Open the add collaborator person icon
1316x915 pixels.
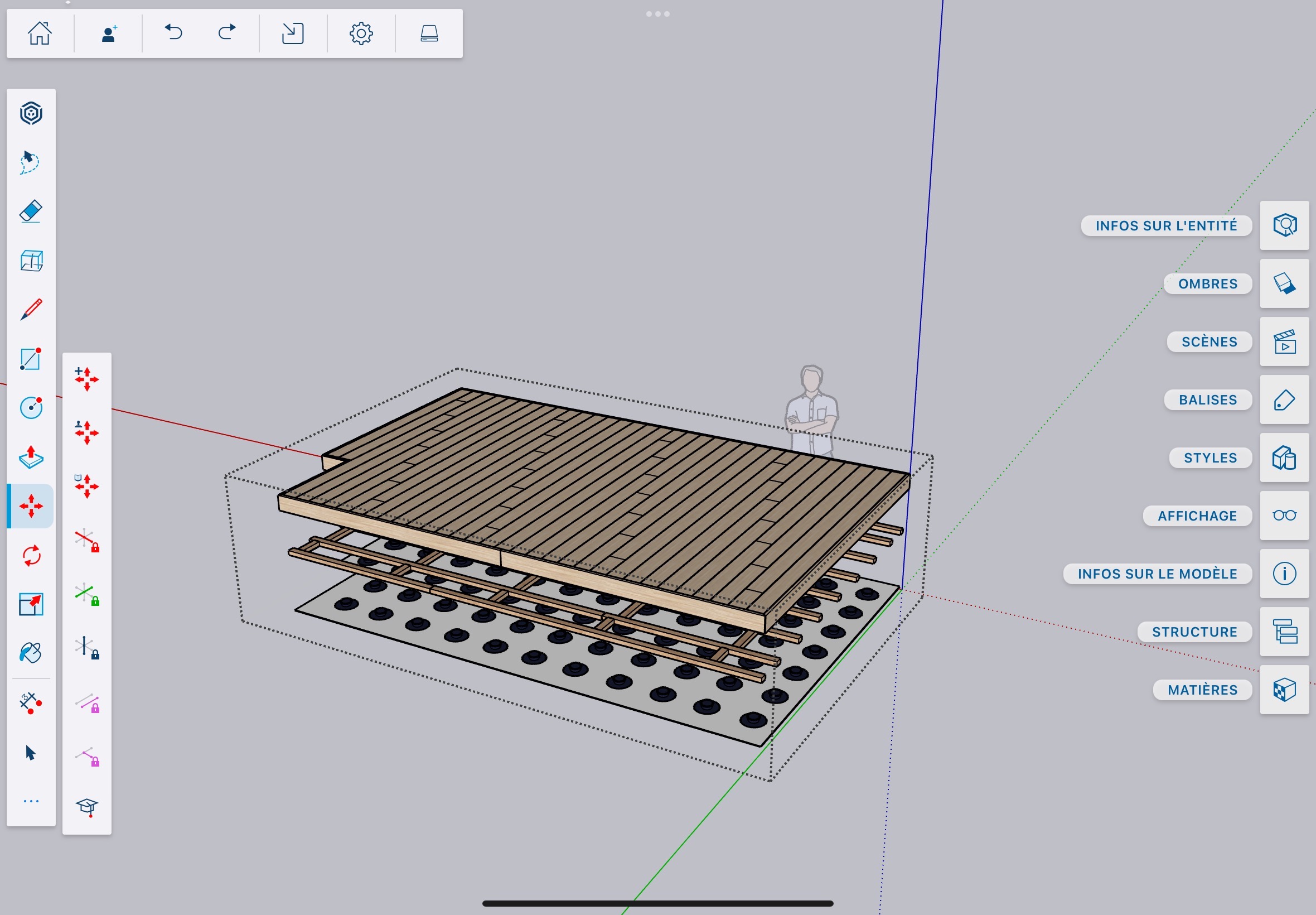click(x=109, y=33)
